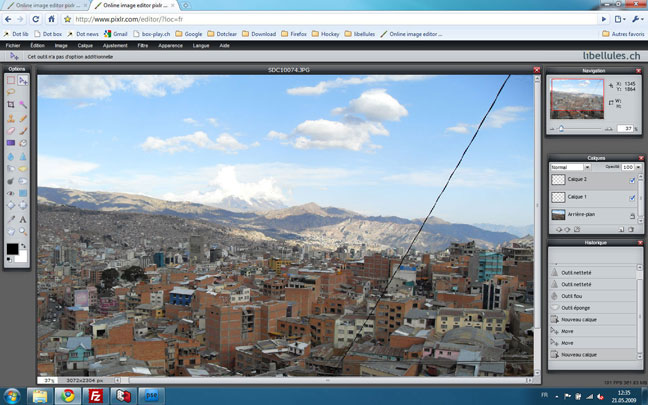Toggle visibility checkbox of Calque 1
This screenshot has width=648, height=405.
[x=632, y=198]
